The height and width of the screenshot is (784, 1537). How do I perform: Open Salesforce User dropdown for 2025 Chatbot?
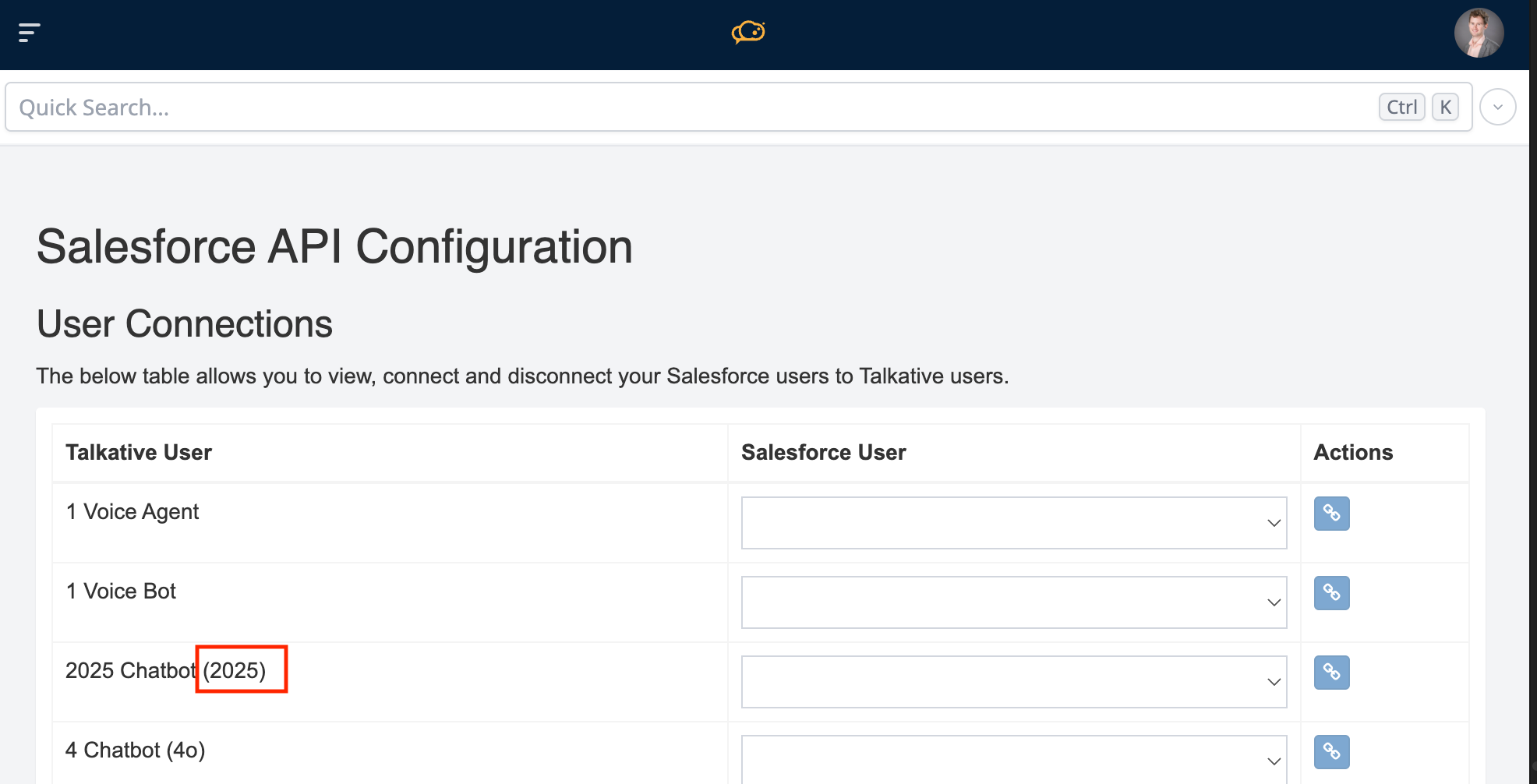(1013, 682)
